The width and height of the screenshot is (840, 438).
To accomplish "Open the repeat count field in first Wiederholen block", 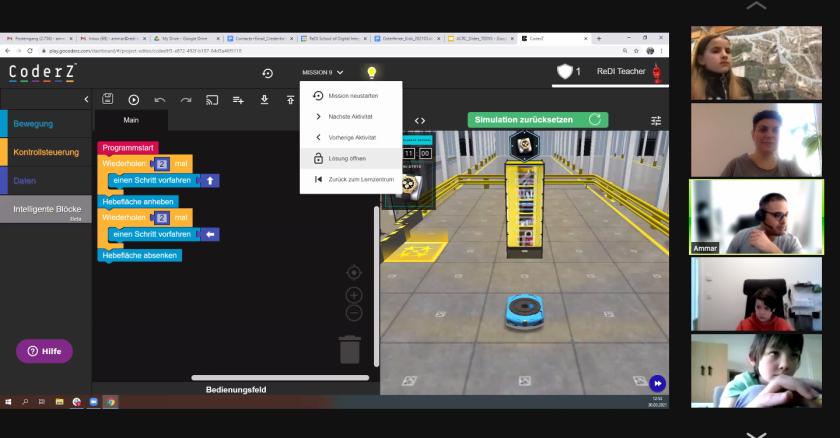I will pyautogui.click(x=161, y=163).
